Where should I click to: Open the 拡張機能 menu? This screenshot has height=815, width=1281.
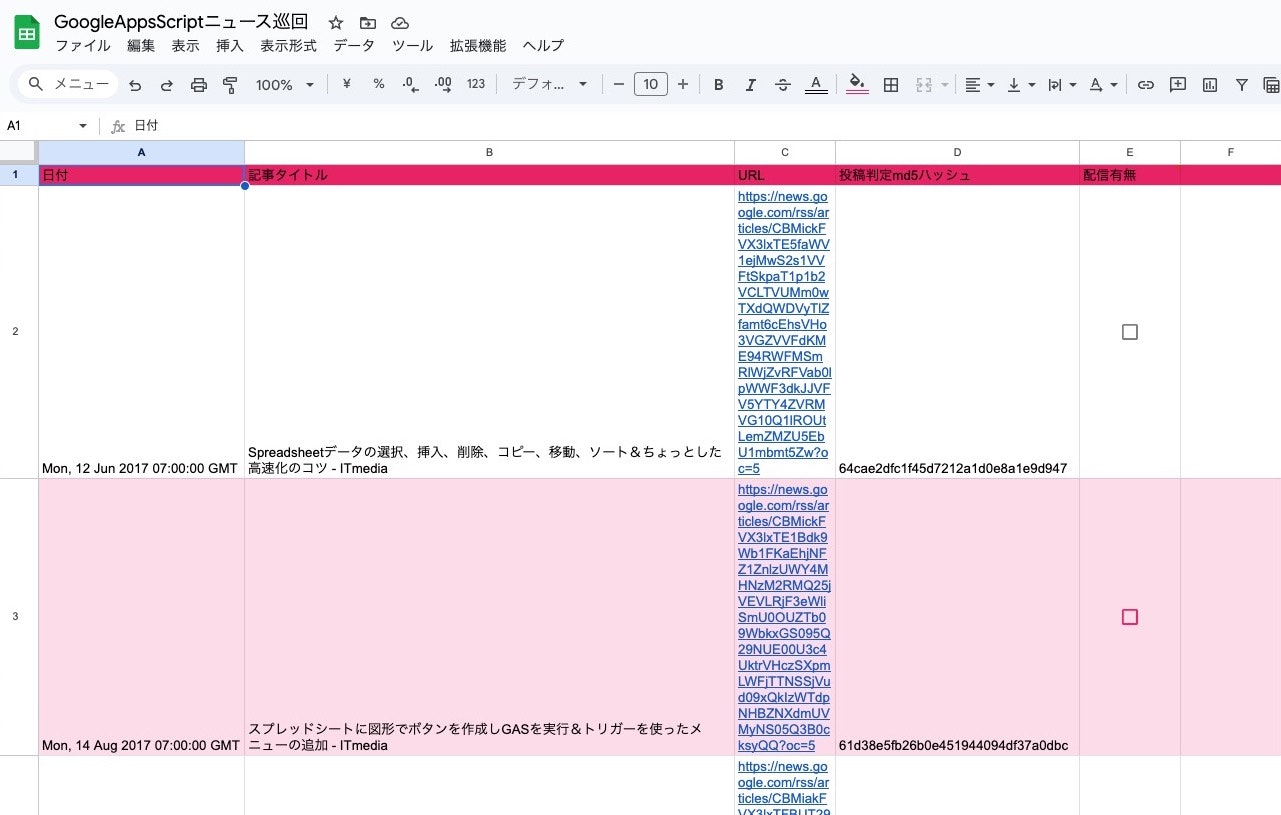[x=477, y=45]
